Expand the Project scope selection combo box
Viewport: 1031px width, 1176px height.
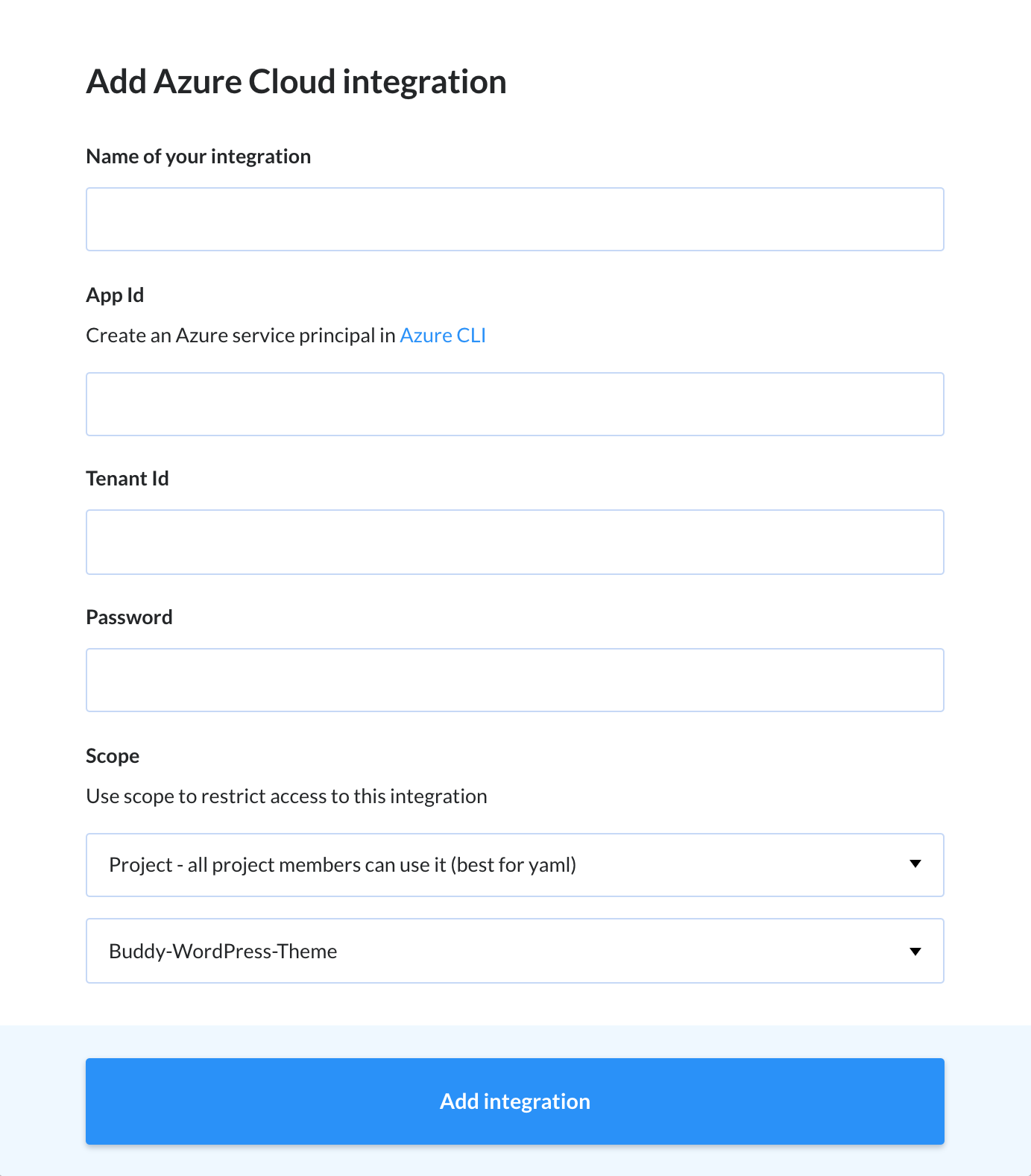pyautogui.click(x=515, y=865)
